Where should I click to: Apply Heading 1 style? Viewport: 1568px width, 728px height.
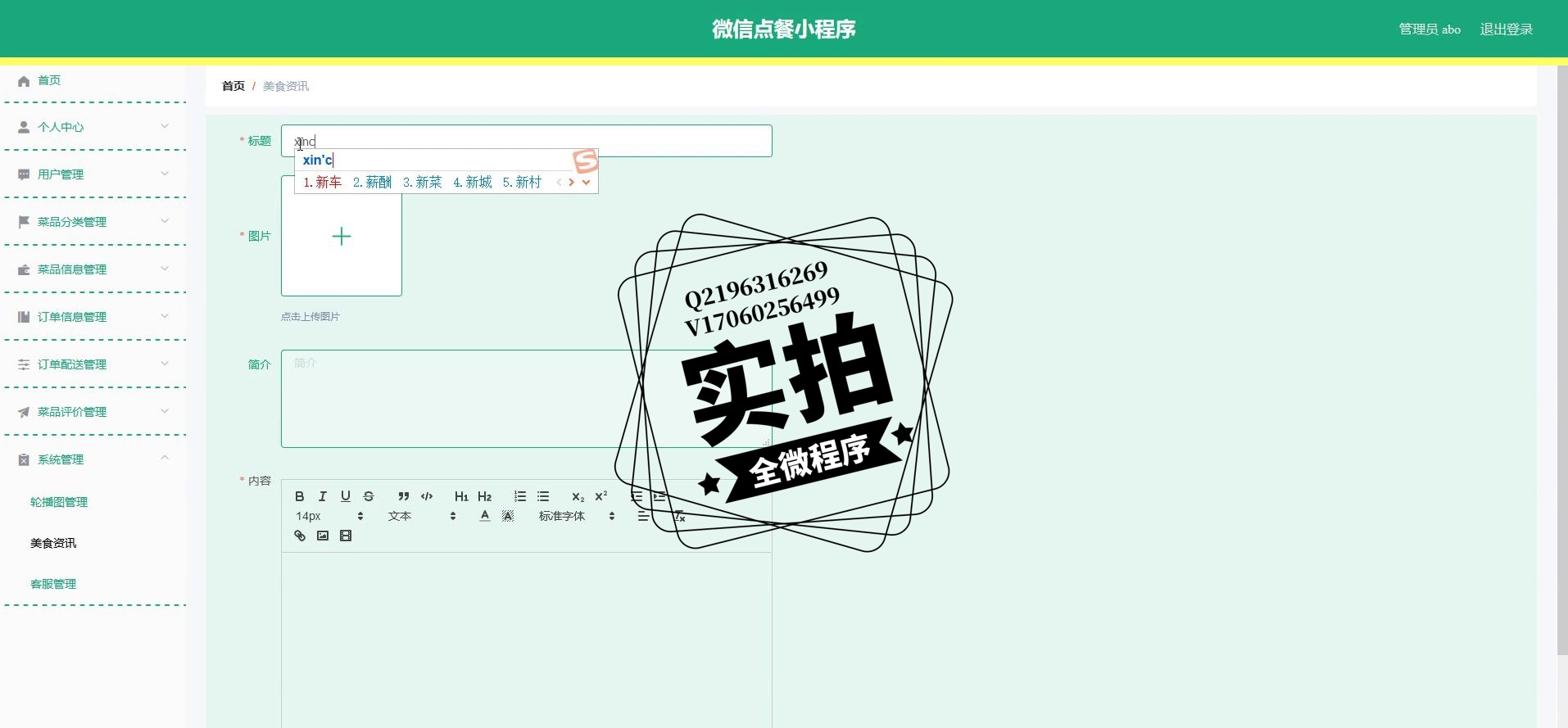pos(461,496)
